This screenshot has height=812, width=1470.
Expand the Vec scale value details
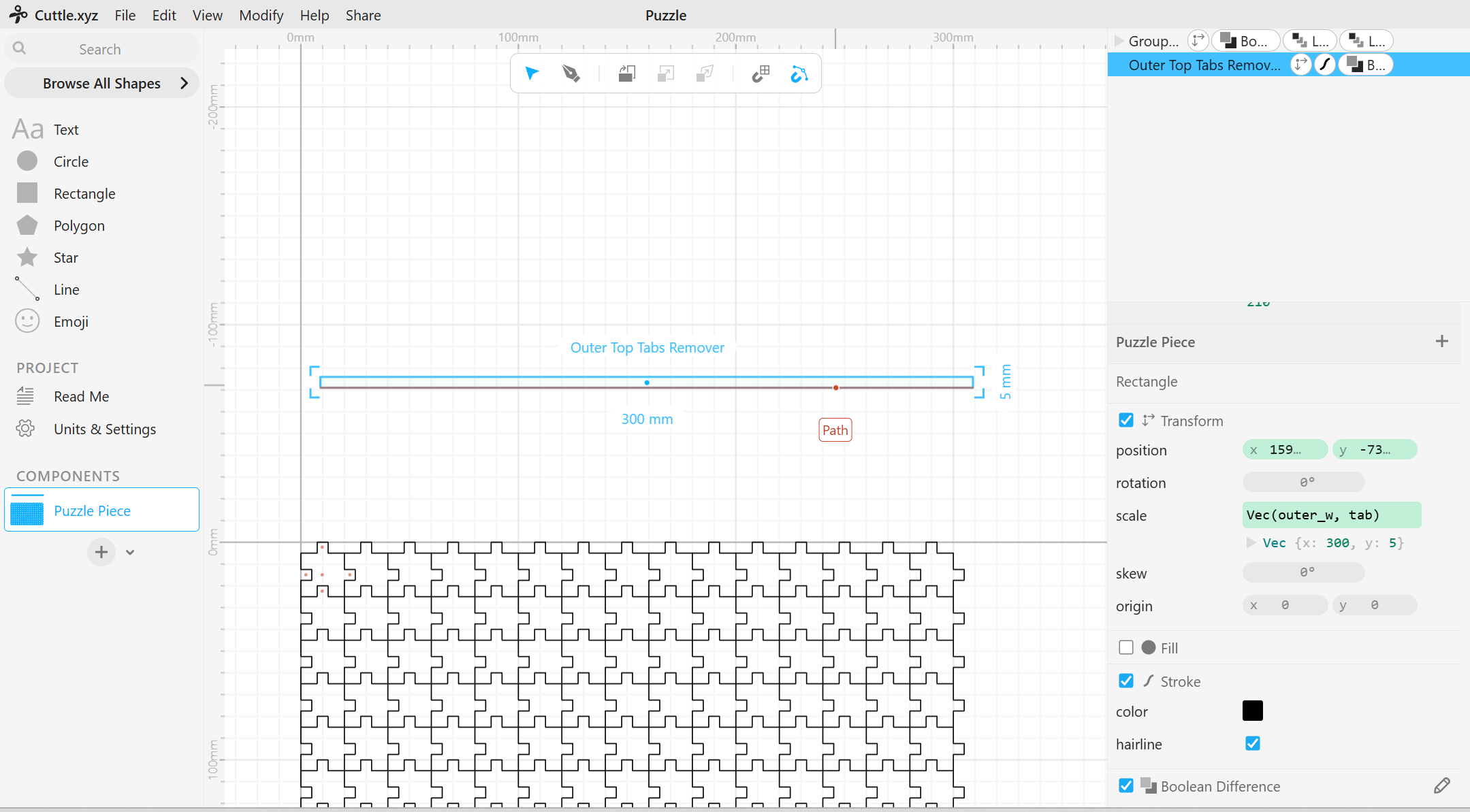coord(1251,542)
